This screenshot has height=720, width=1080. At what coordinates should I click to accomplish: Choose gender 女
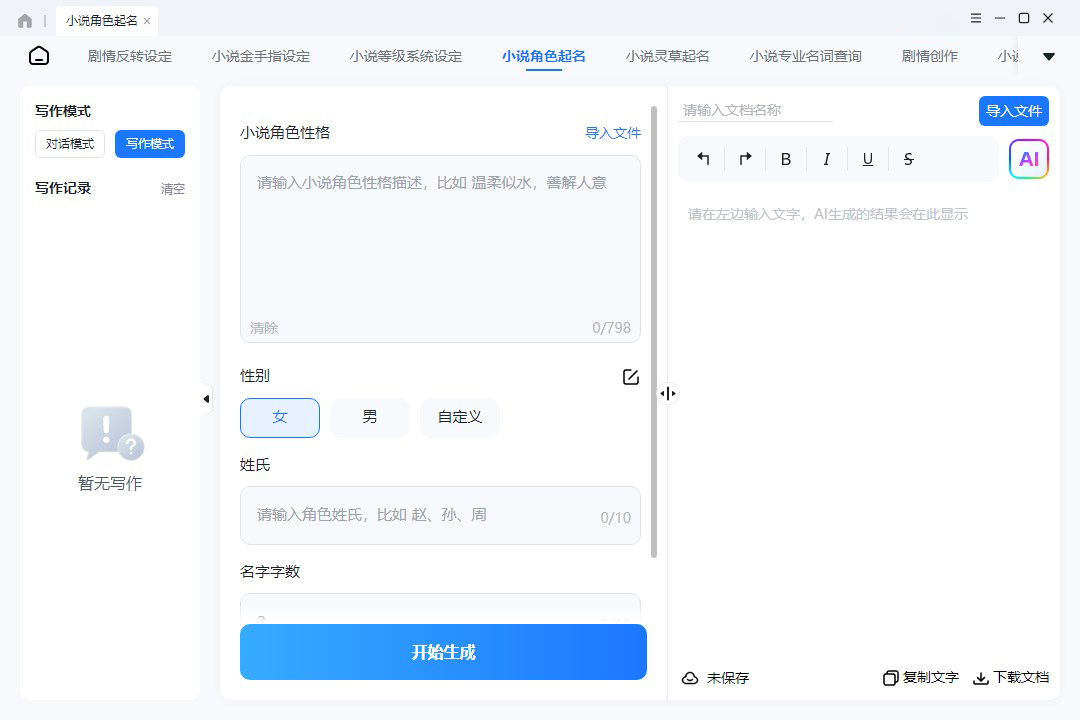point(280,418)
